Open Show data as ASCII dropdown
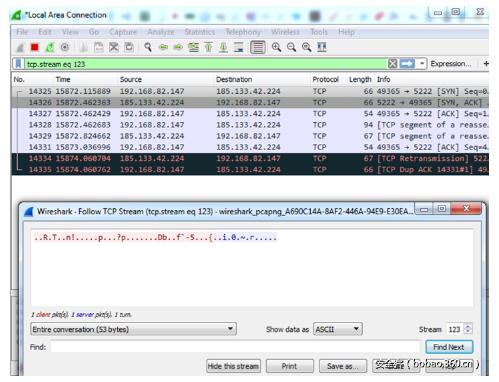Screen dimensions: 499x382 point(338,329)
